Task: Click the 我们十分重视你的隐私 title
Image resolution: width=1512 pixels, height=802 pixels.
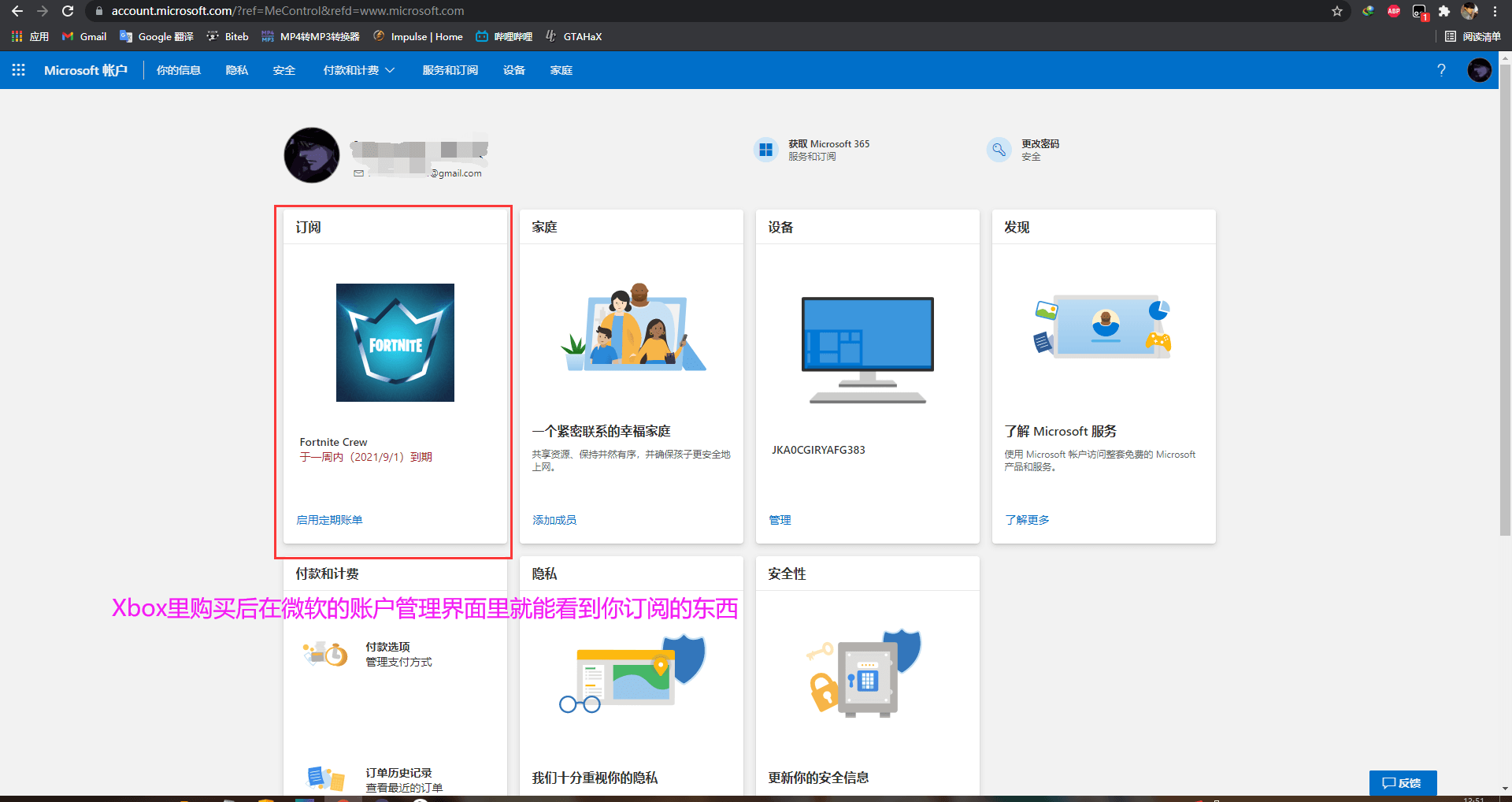Action: click(x=595, y=778)
